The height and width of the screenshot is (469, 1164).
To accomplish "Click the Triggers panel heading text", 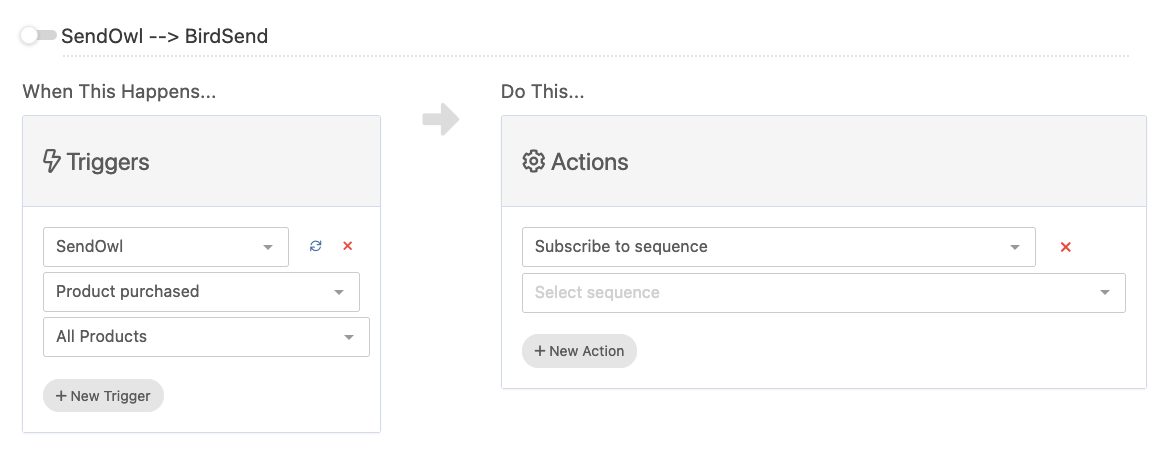I will click(108, 162).
